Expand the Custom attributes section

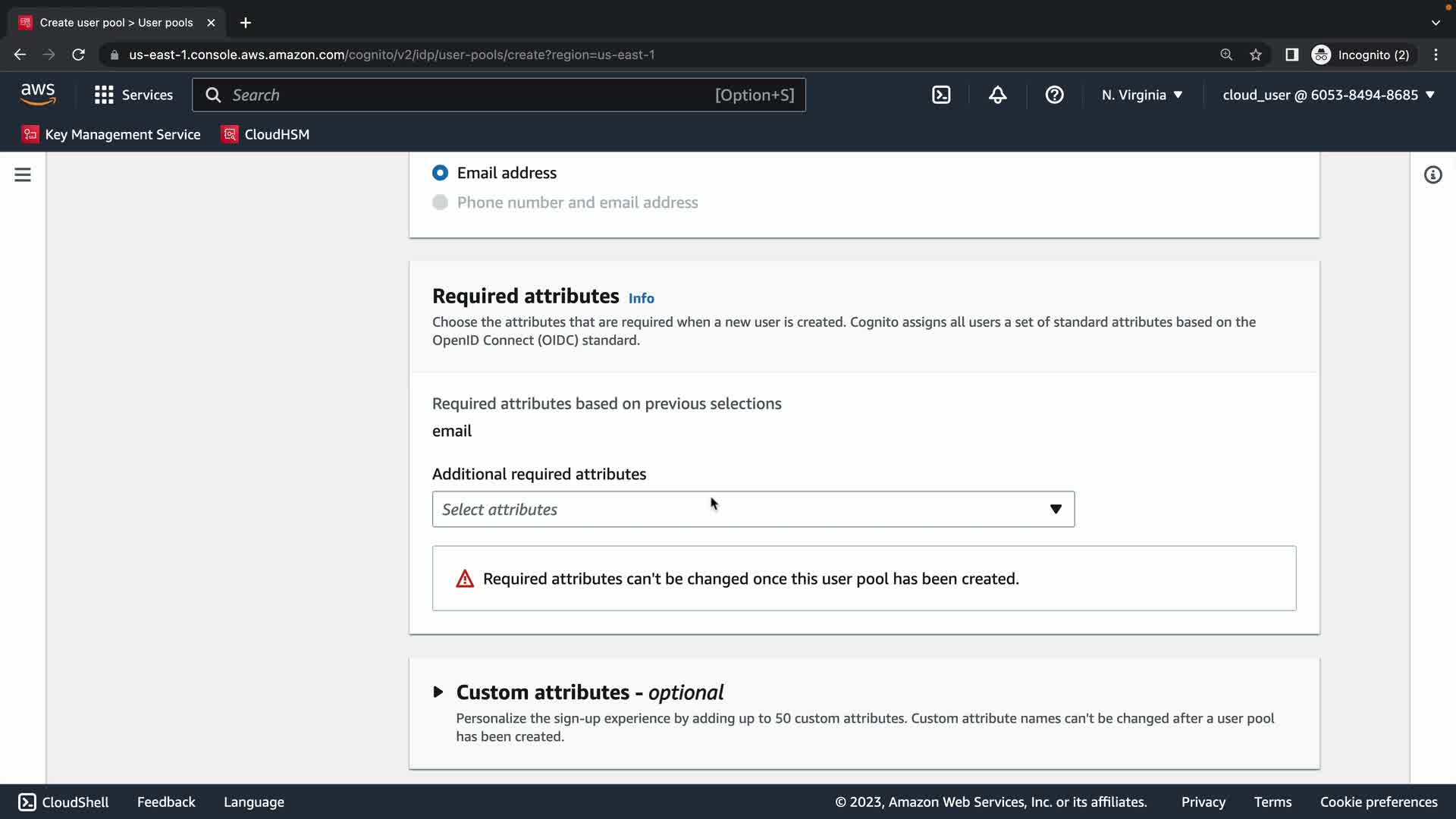(438, 692)
